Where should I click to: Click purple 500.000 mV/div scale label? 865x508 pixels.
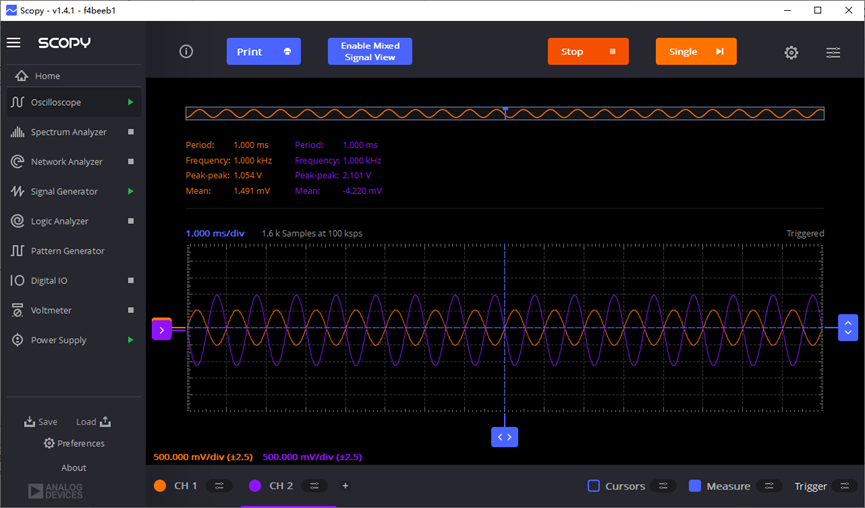pyautogui.click(x=312, y=457)
